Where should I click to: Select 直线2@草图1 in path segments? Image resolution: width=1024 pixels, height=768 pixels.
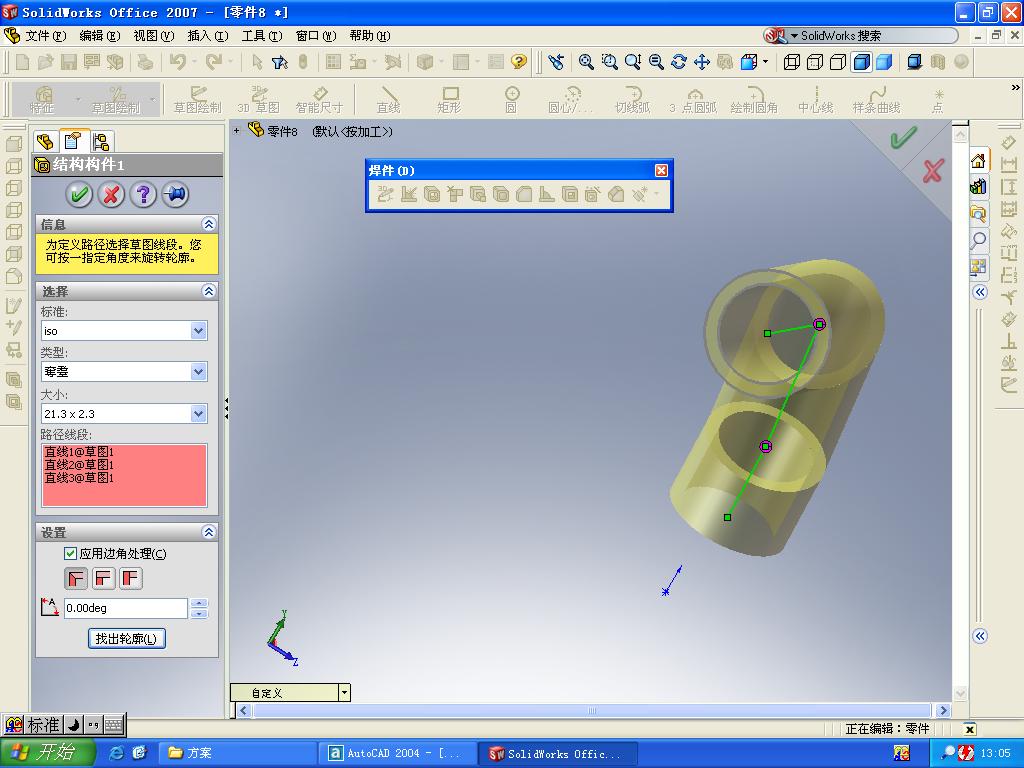click(x=79, y=465)
